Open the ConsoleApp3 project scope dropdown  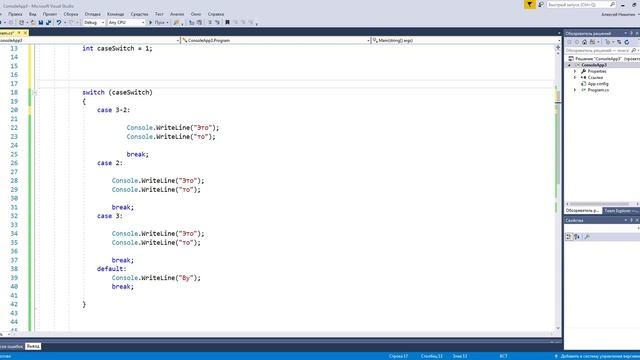[x=89, y=40]
